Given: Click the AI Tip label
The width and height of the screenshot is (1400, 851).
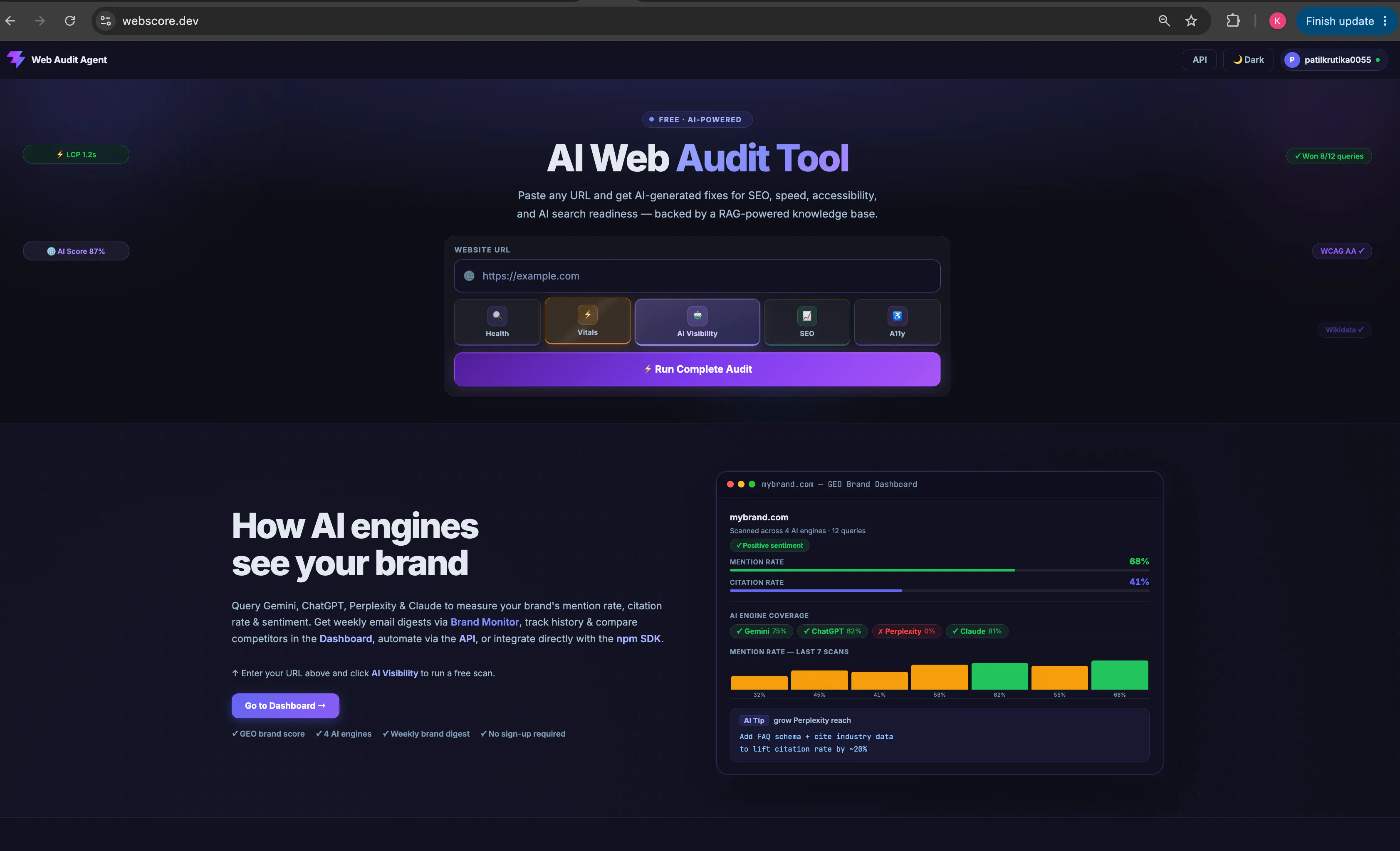Looking at the screenshot, I should pyautogui.click(x=754, y=720).
